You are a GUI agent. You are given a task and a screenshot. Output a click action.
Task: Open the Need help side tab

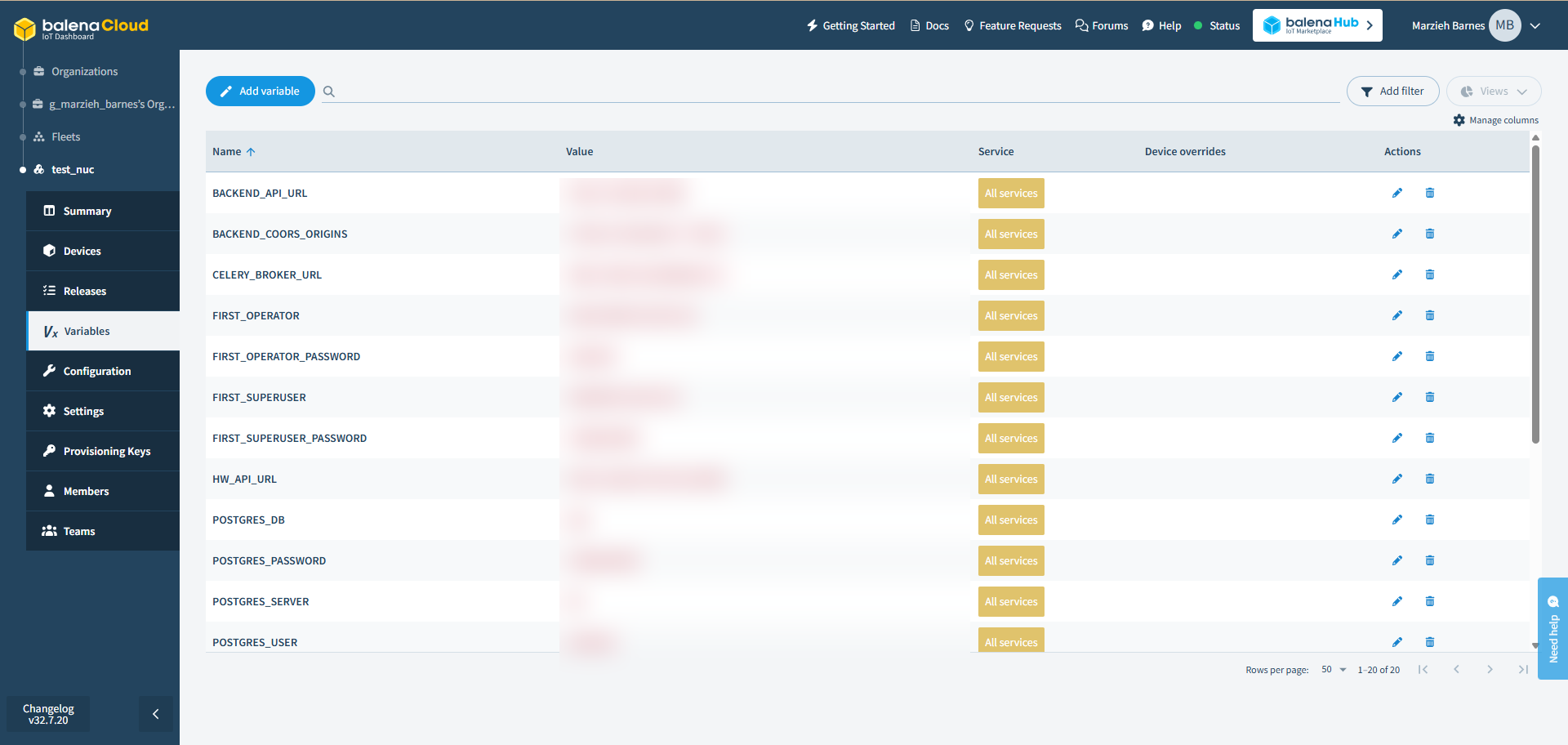(1552, 629)
